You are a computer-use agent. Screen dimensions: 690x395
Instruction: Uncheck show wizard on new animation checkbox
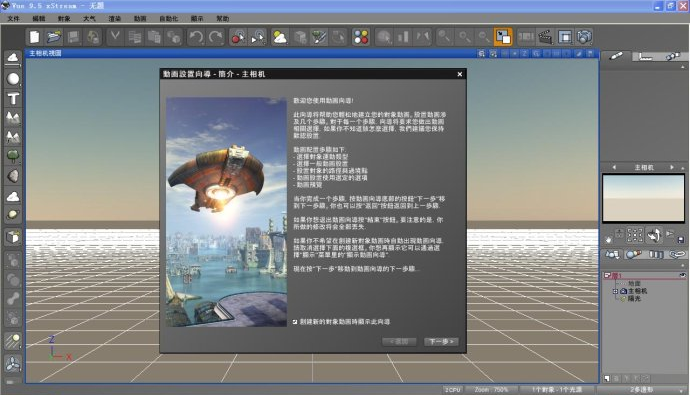295,322
